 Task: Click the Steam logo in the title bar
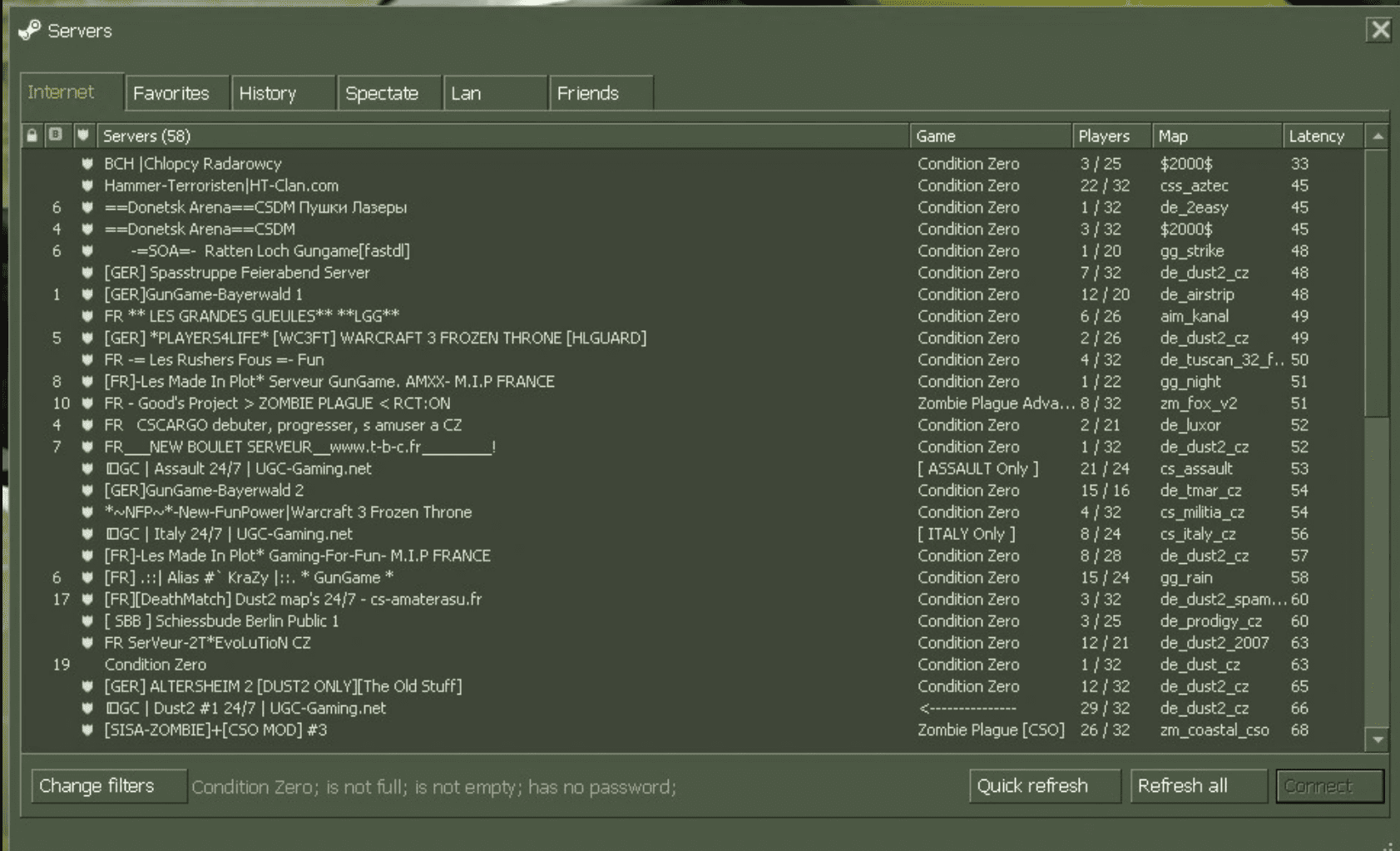(29, 31)
